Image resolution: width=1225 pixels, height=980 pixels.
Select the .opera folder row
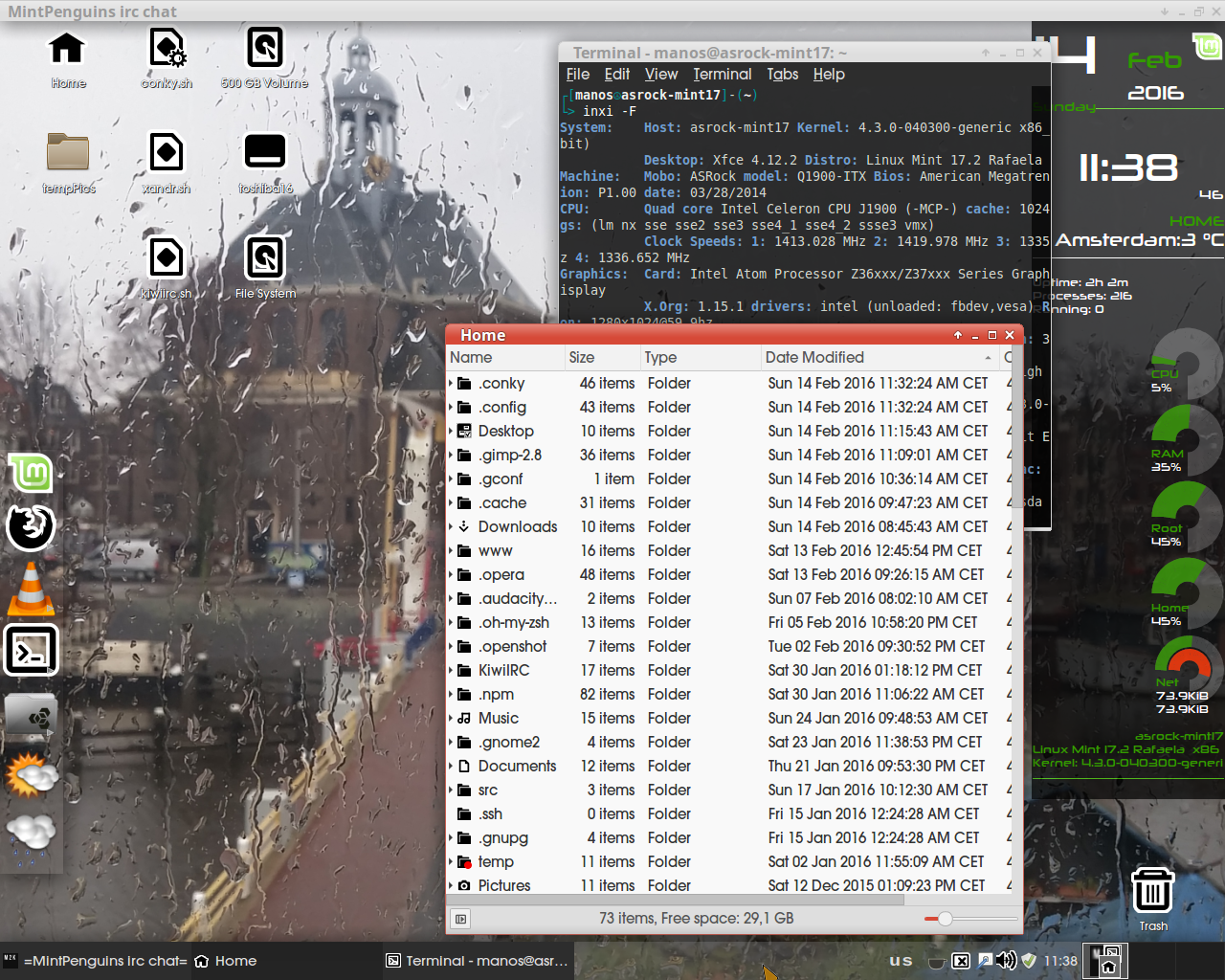tap(729, 574)
